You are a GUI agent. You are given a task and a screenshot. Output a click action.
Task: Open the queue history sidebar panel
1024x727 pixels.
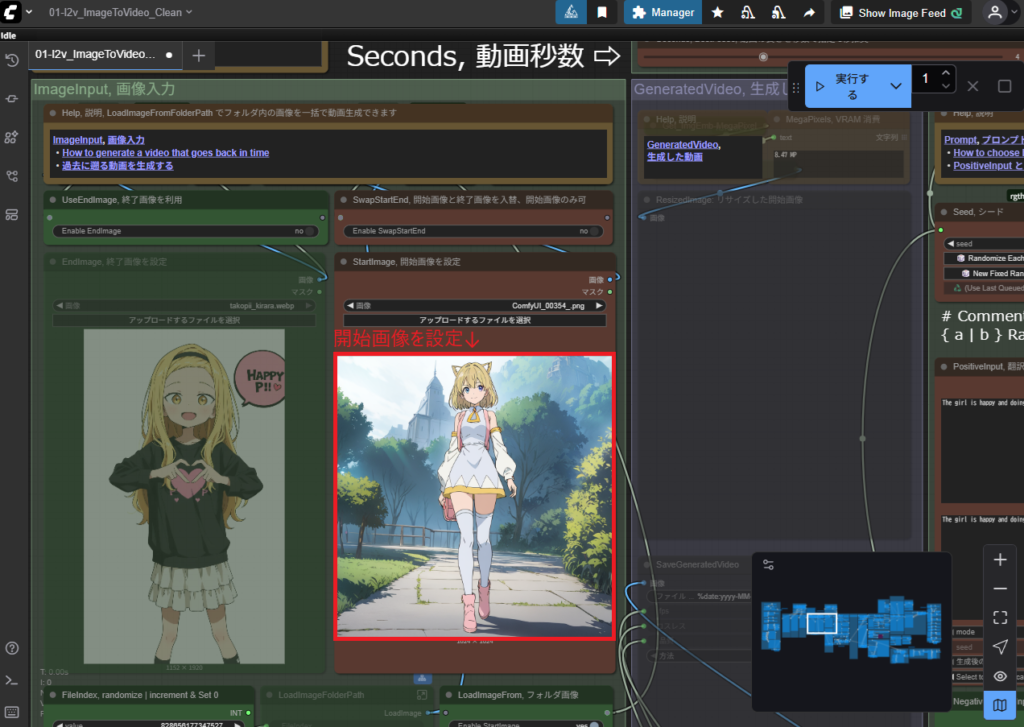pos(12,61)
